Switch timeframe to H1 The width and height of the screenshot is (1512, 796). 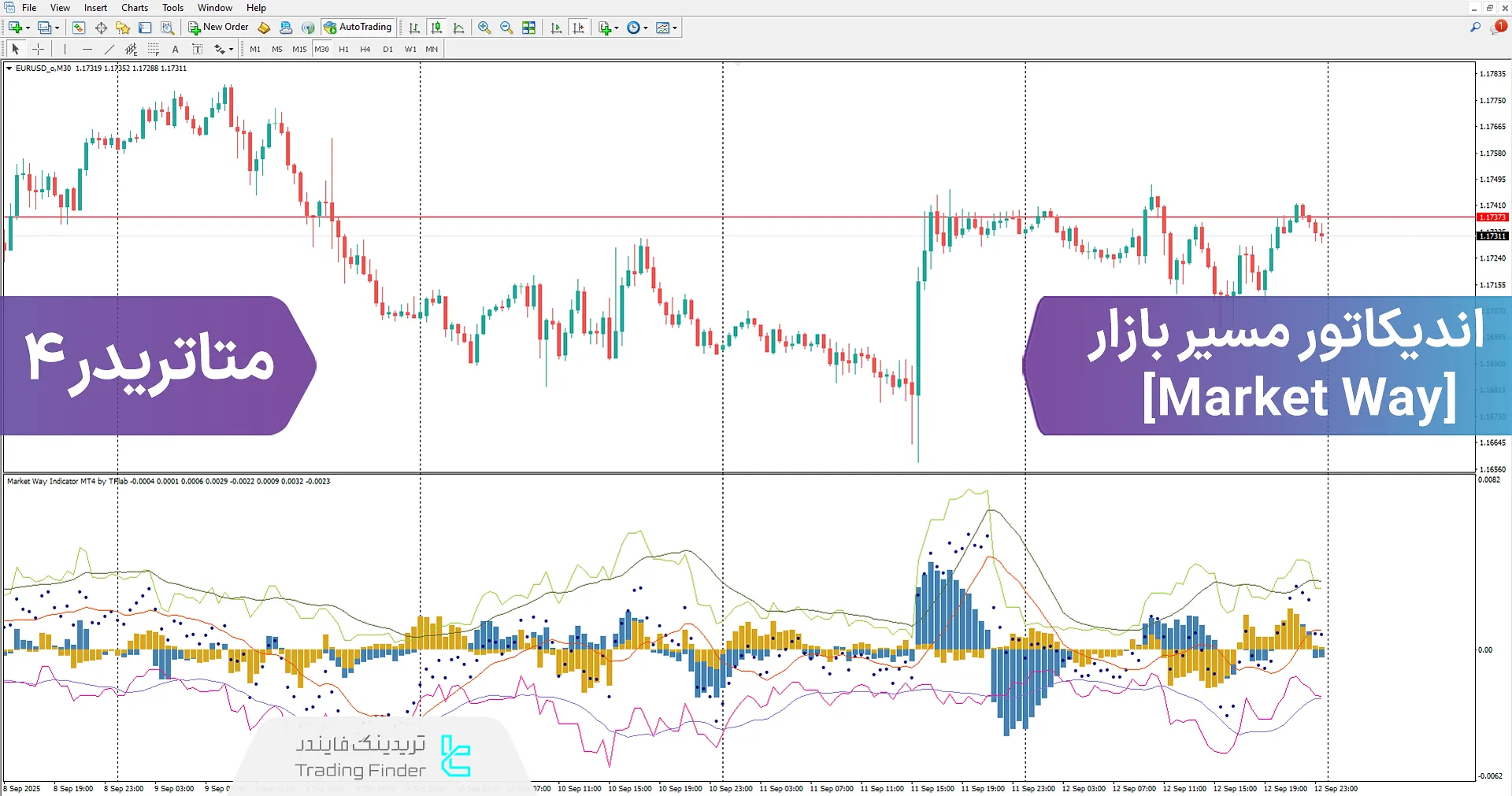(x=343, y=49)
